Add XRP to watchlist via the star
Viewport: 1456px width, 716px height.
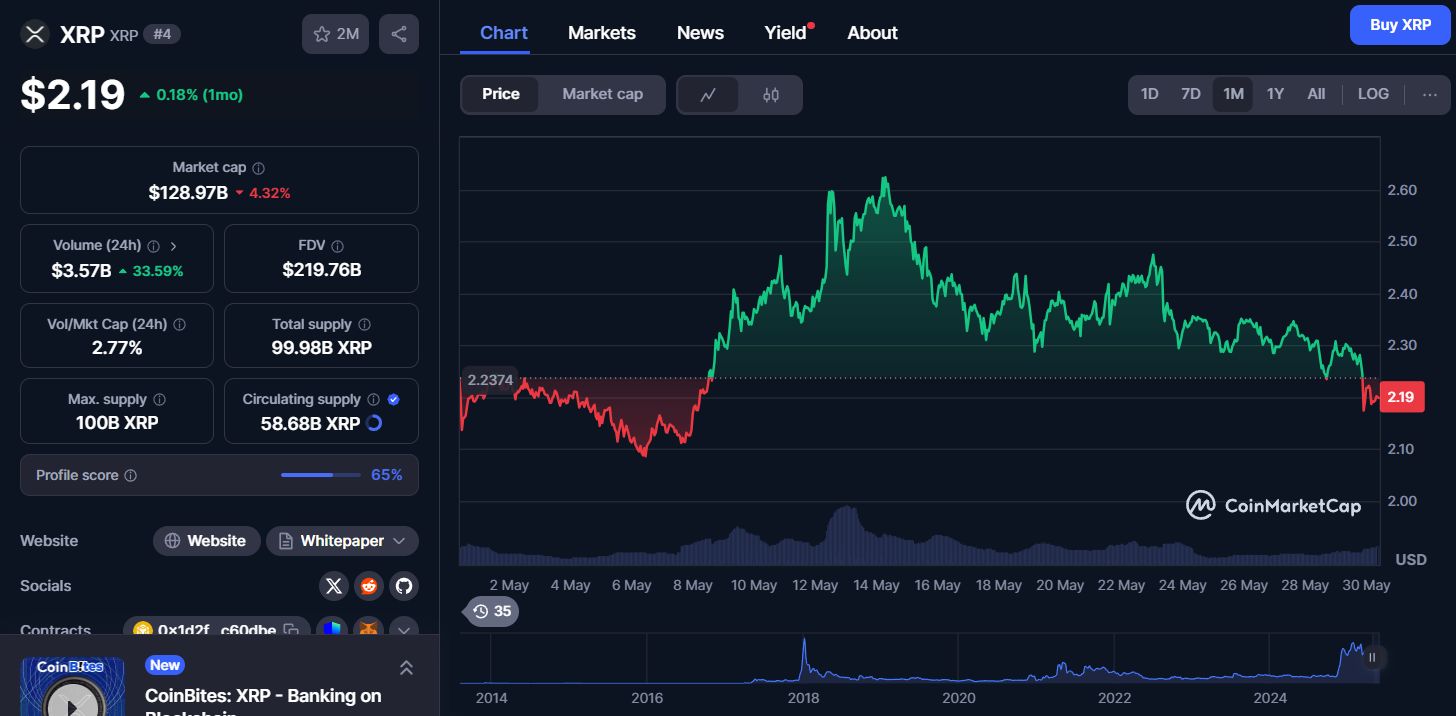click(x=336, y=34)
